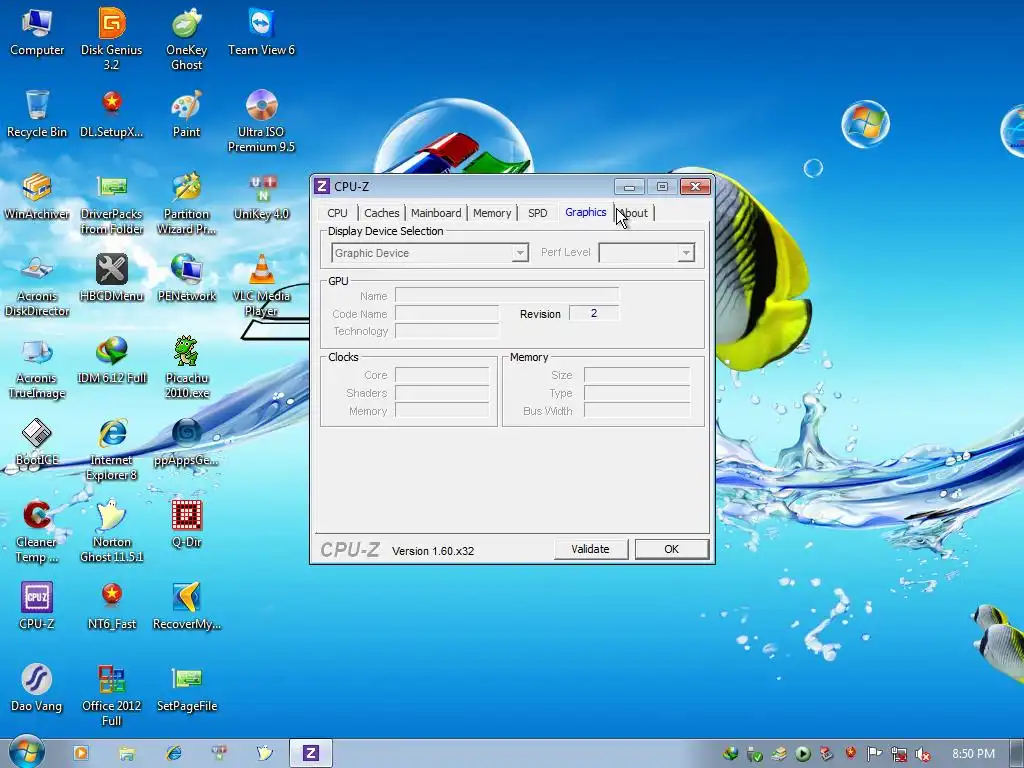Launch Internet Explorer from taskbar
This screenshot has height=768, width=1024.
point(173,754)
